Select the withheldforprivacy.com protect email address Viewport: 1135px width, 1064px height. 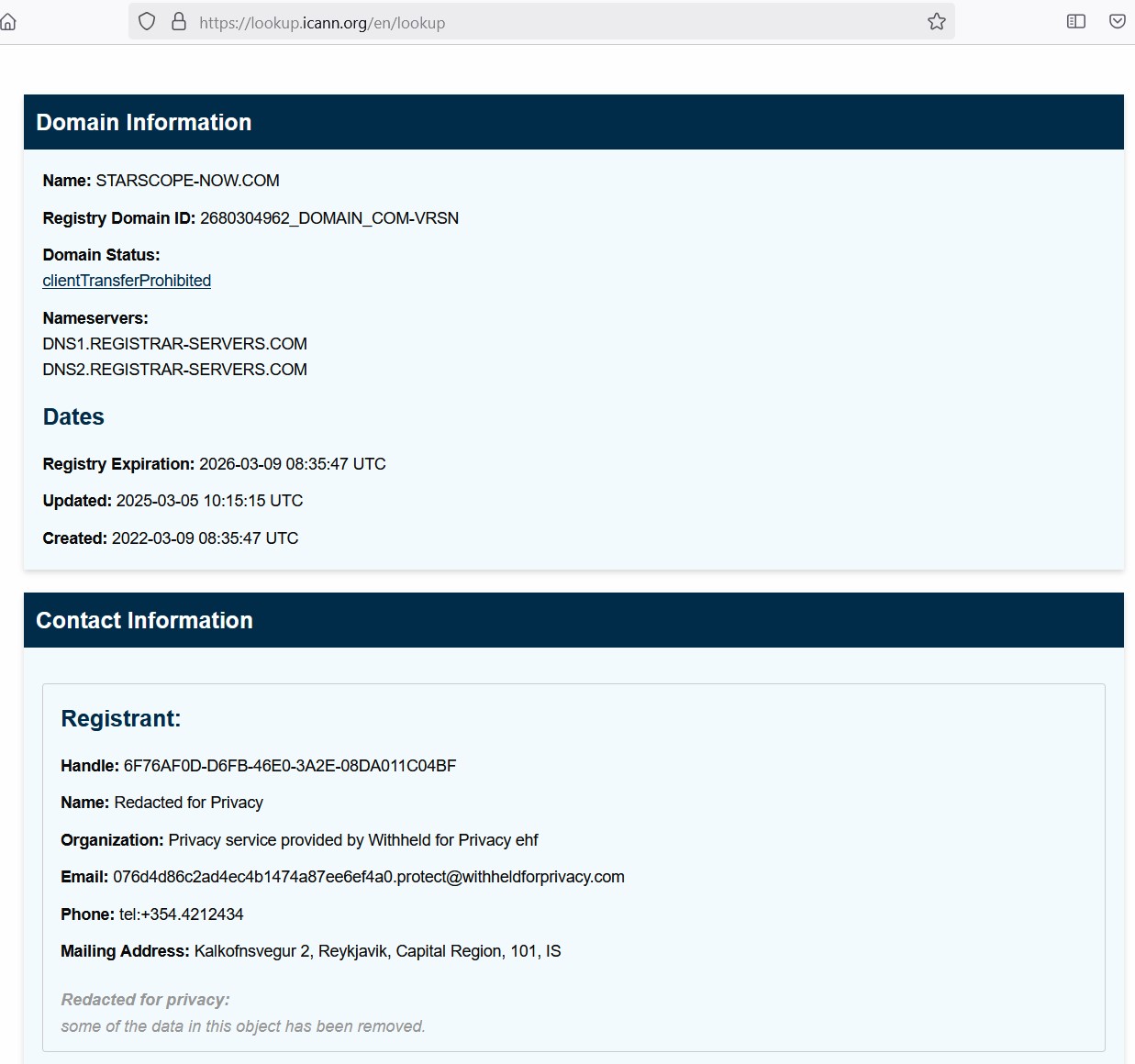[369, 877]
